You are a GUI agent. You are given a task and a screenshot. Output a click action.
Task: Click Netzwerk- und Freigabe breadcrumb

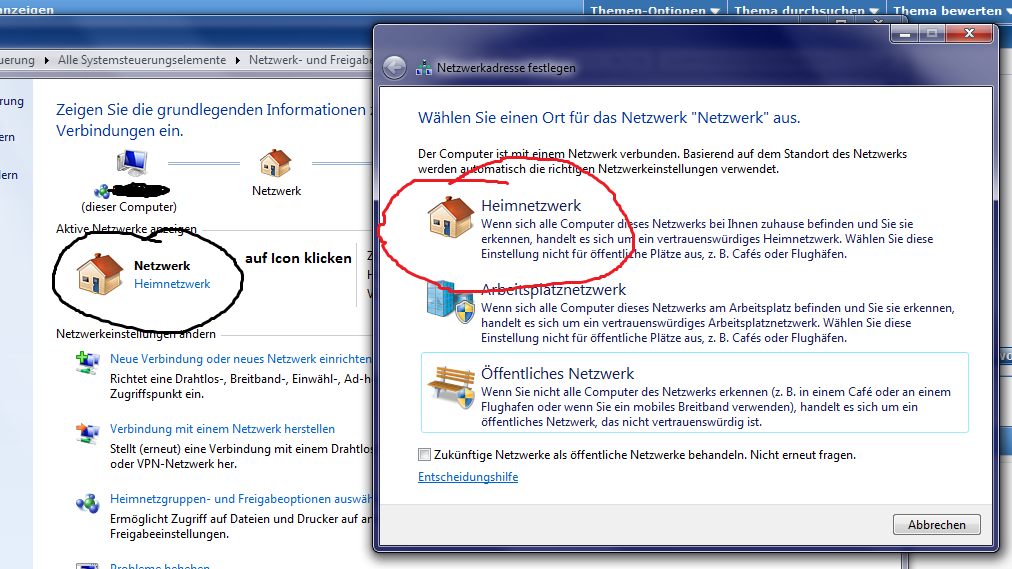point(311,60)
